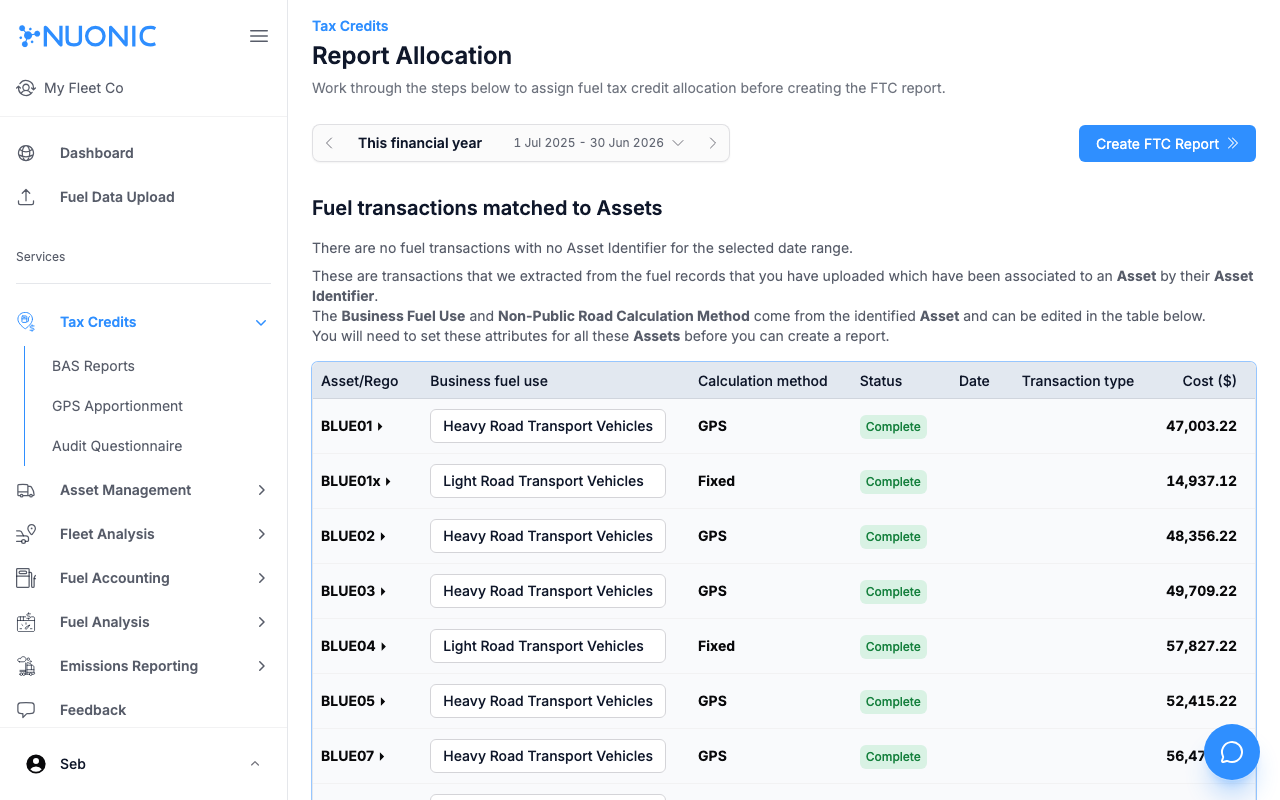The image size is (1280, 800).
Task: Open the chat support bubble
Action: pos(1232,752)
